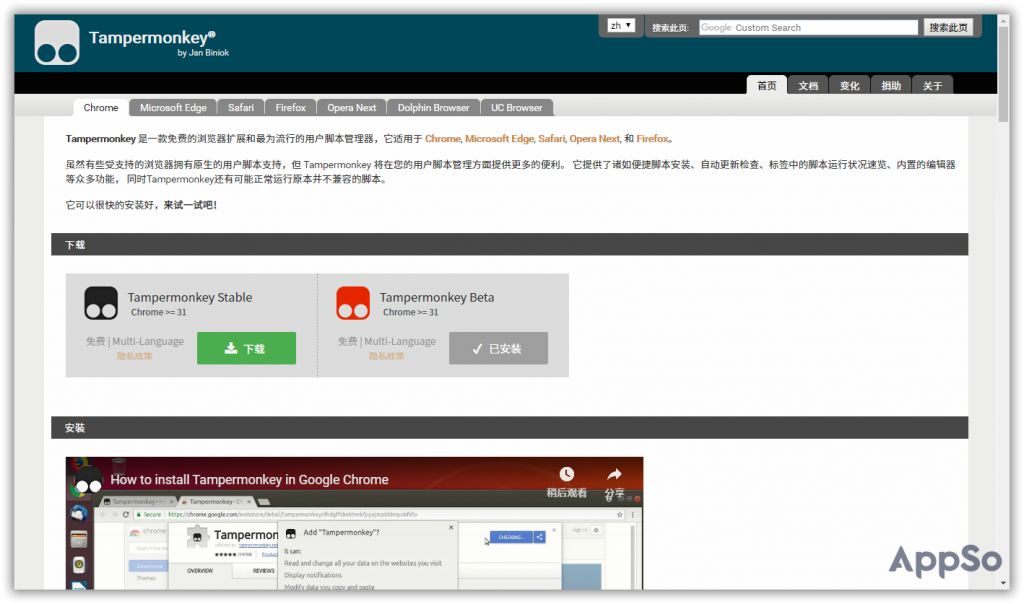Open the 捐助 navigation tab

click(891, 86)
